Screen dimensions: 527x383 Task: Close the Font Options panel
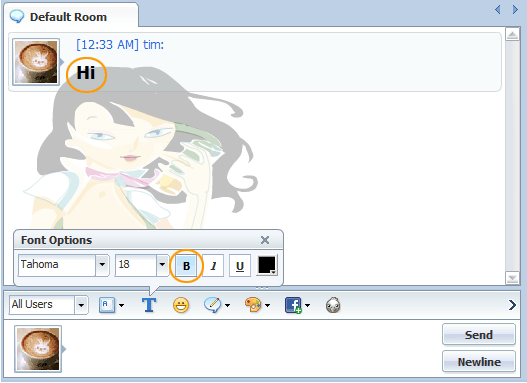pos(265,240)
